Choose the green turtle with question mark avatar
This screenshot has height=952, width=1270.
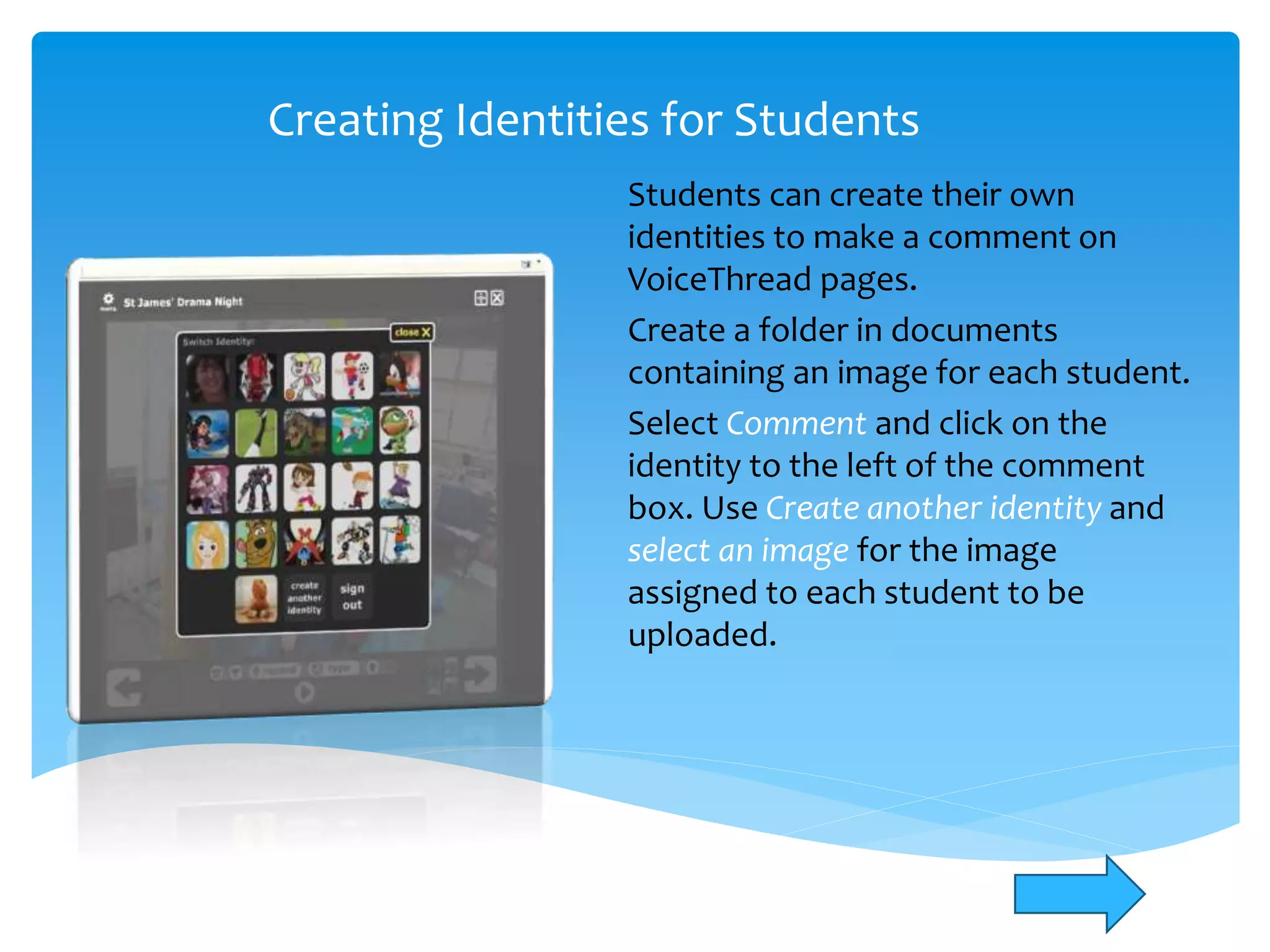400,429
